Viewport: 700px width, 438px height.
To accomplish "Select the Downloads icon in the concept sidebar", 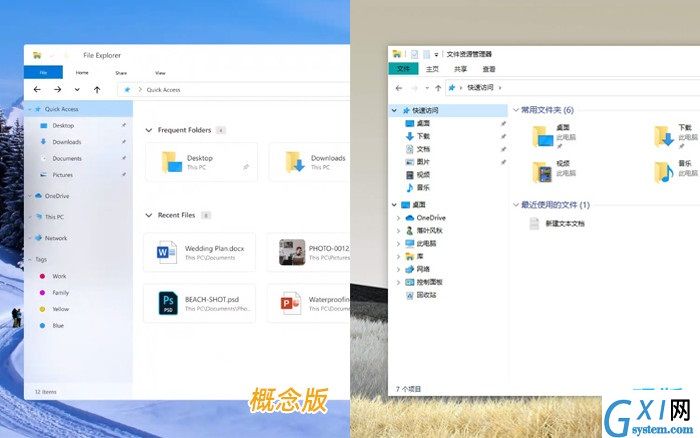I will pyautogui.click(x=43, y=142).
